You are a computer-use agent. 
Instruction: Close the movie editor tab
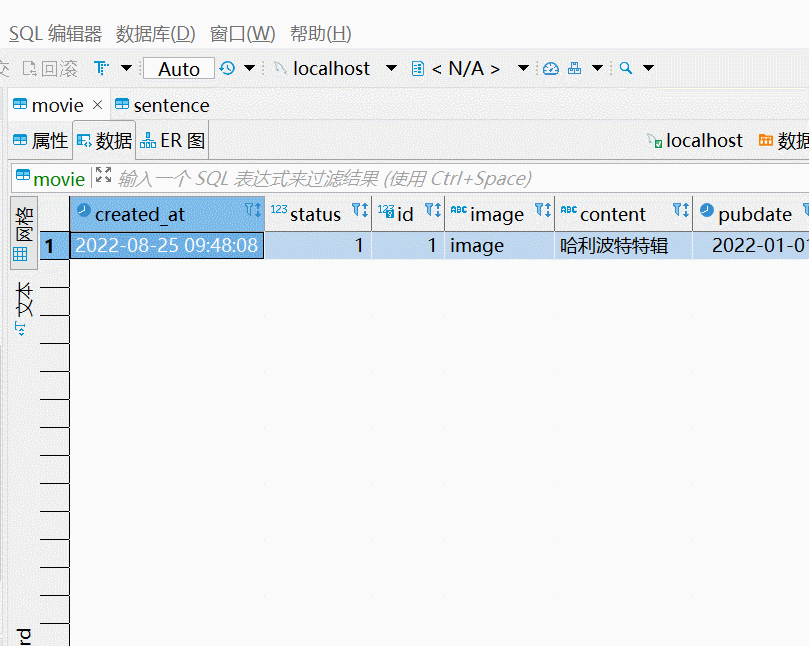pos(98,105)
